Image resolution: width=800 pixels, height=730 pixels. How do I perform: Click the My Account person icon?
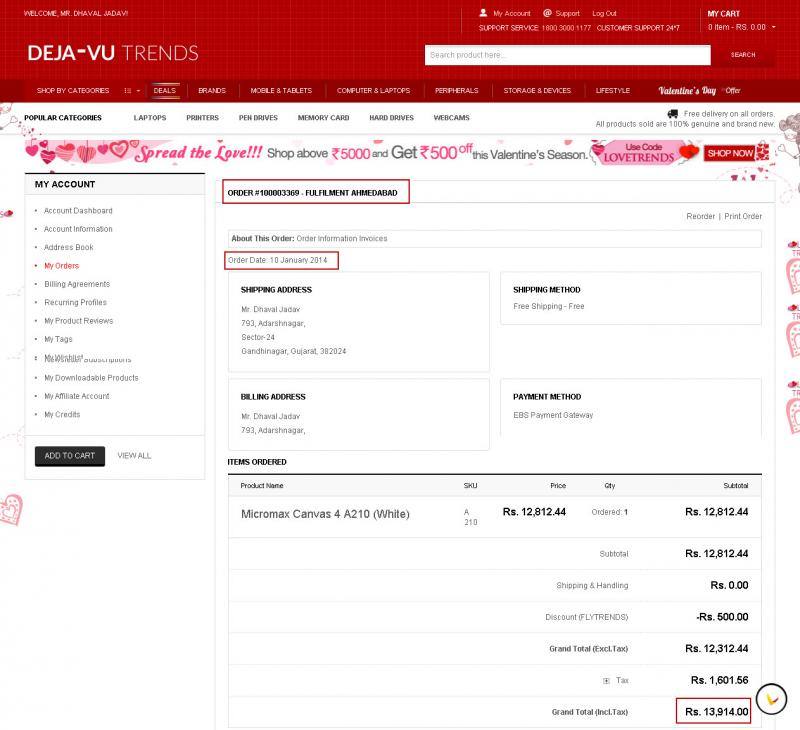484,13
